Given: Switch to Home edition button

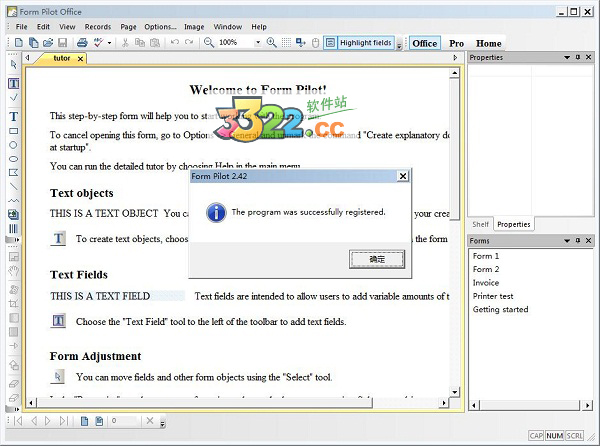Looking at the screenshot, I should (x=488, y=44).
